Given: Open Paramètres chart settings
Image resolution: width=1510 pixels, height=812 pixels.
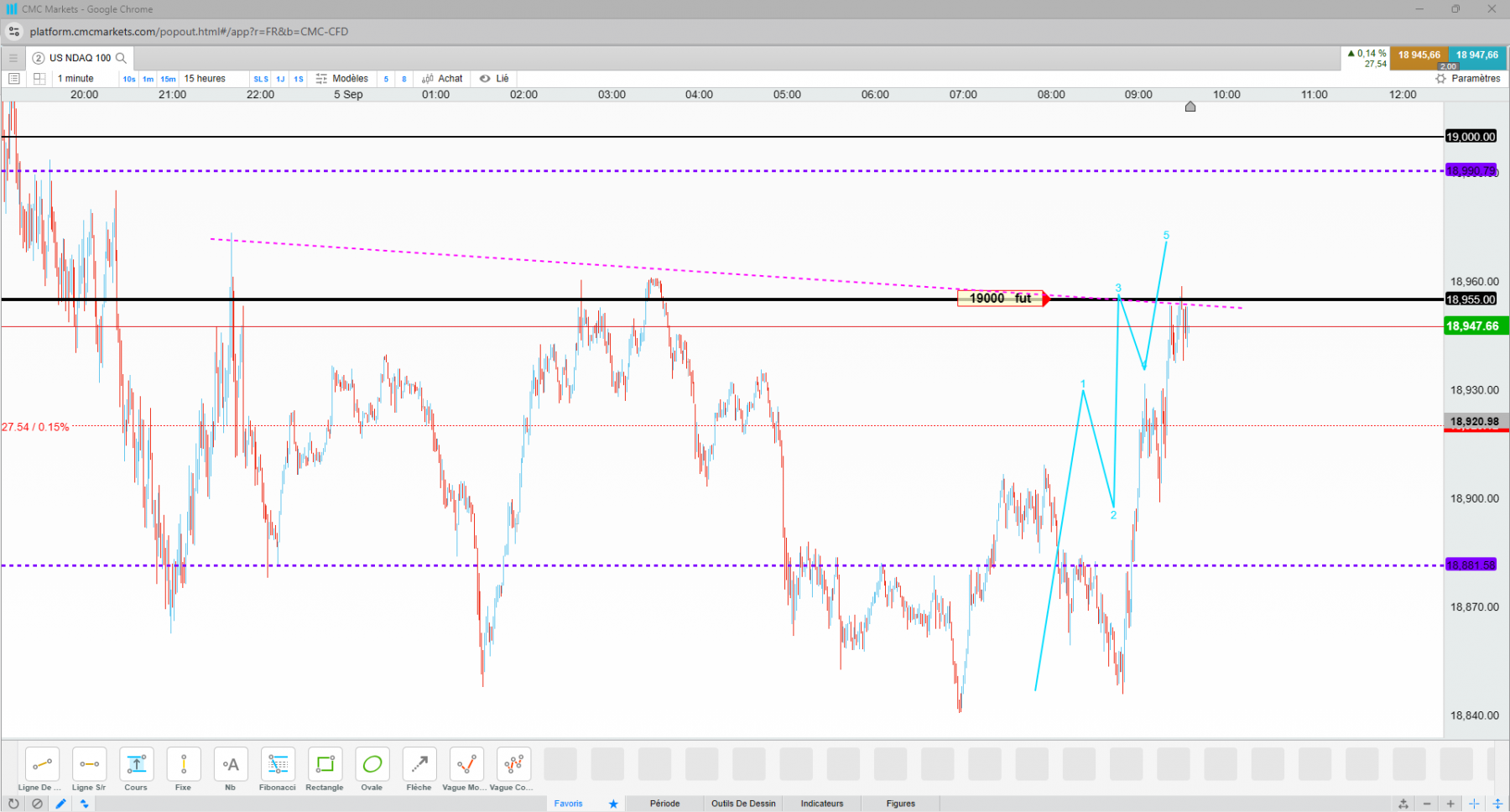Looking at the screenshot, I should pos(1468,79).
